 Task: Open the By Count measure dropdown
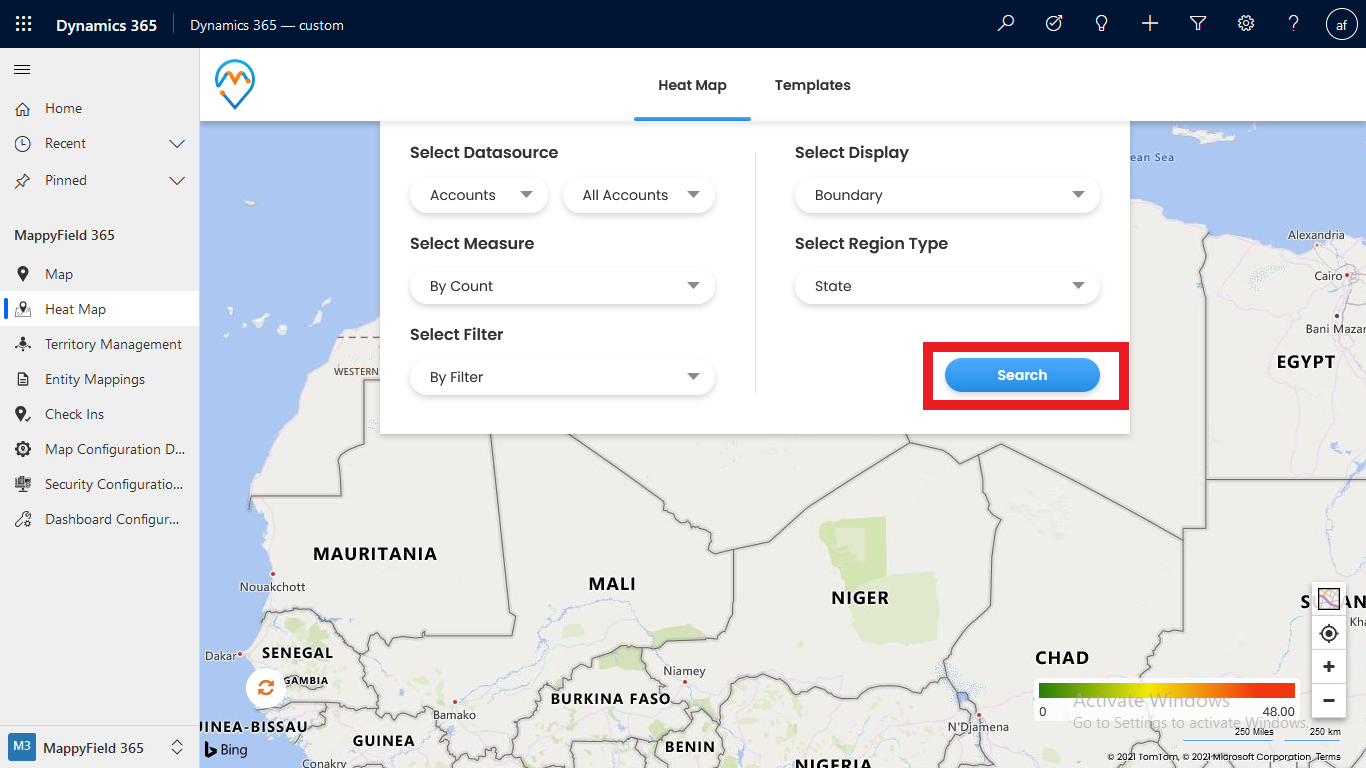point(562,286)
